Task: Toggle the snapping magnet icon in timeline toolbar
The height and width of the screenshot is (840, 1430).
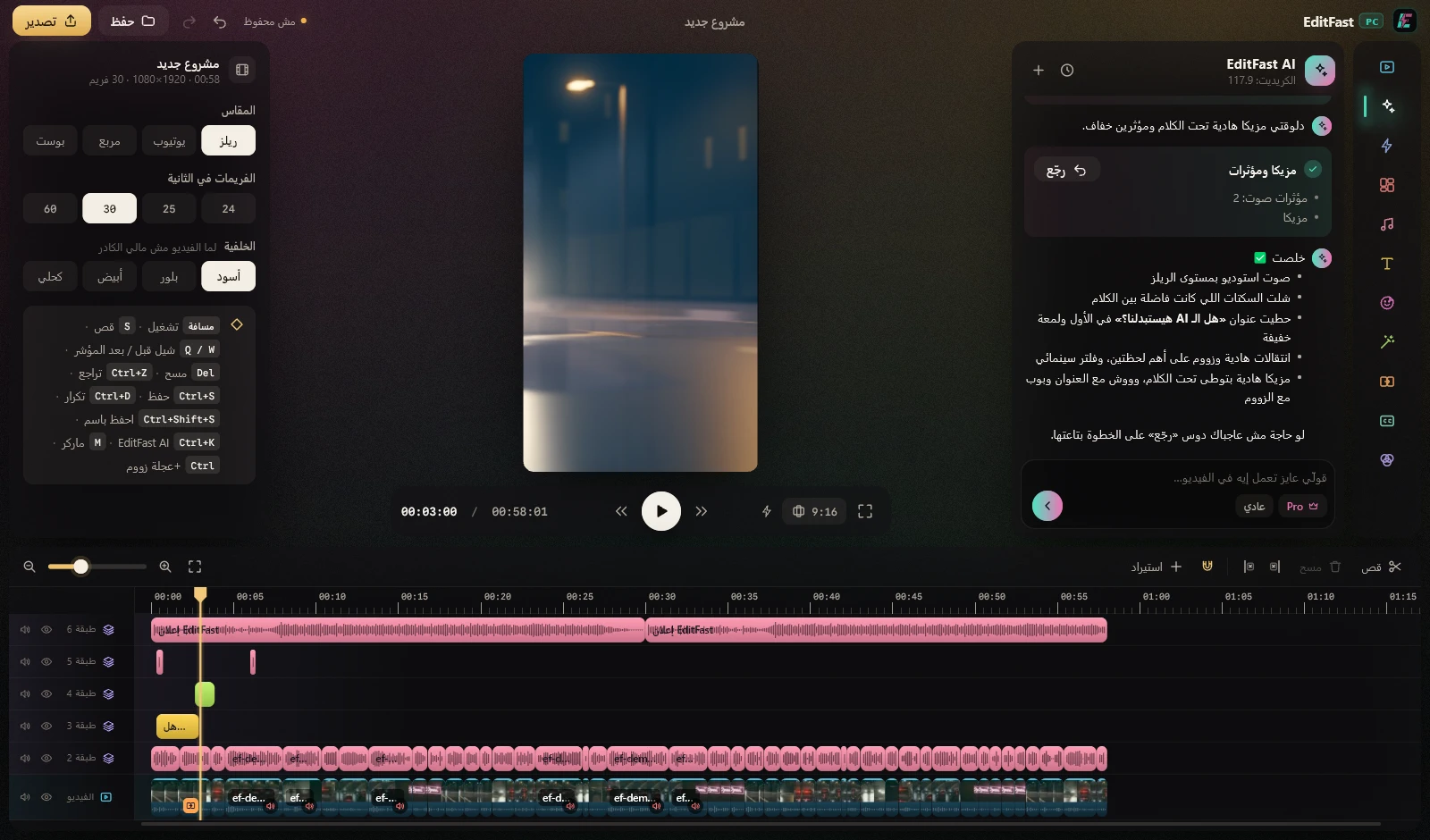Action: [x=1207, y=567]
